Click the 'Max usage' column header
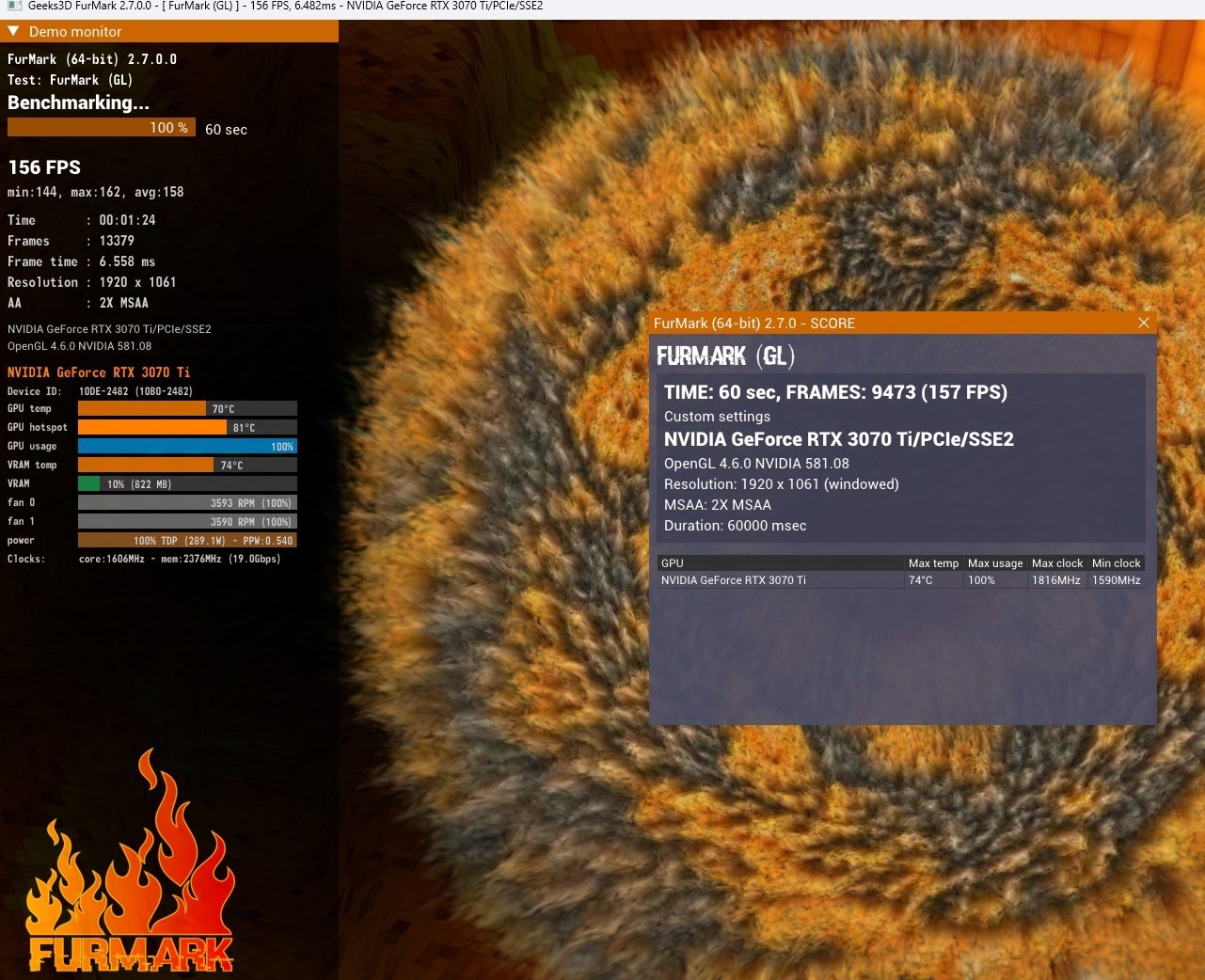This screenshot has height=980, width=1205. coord(995,563)
